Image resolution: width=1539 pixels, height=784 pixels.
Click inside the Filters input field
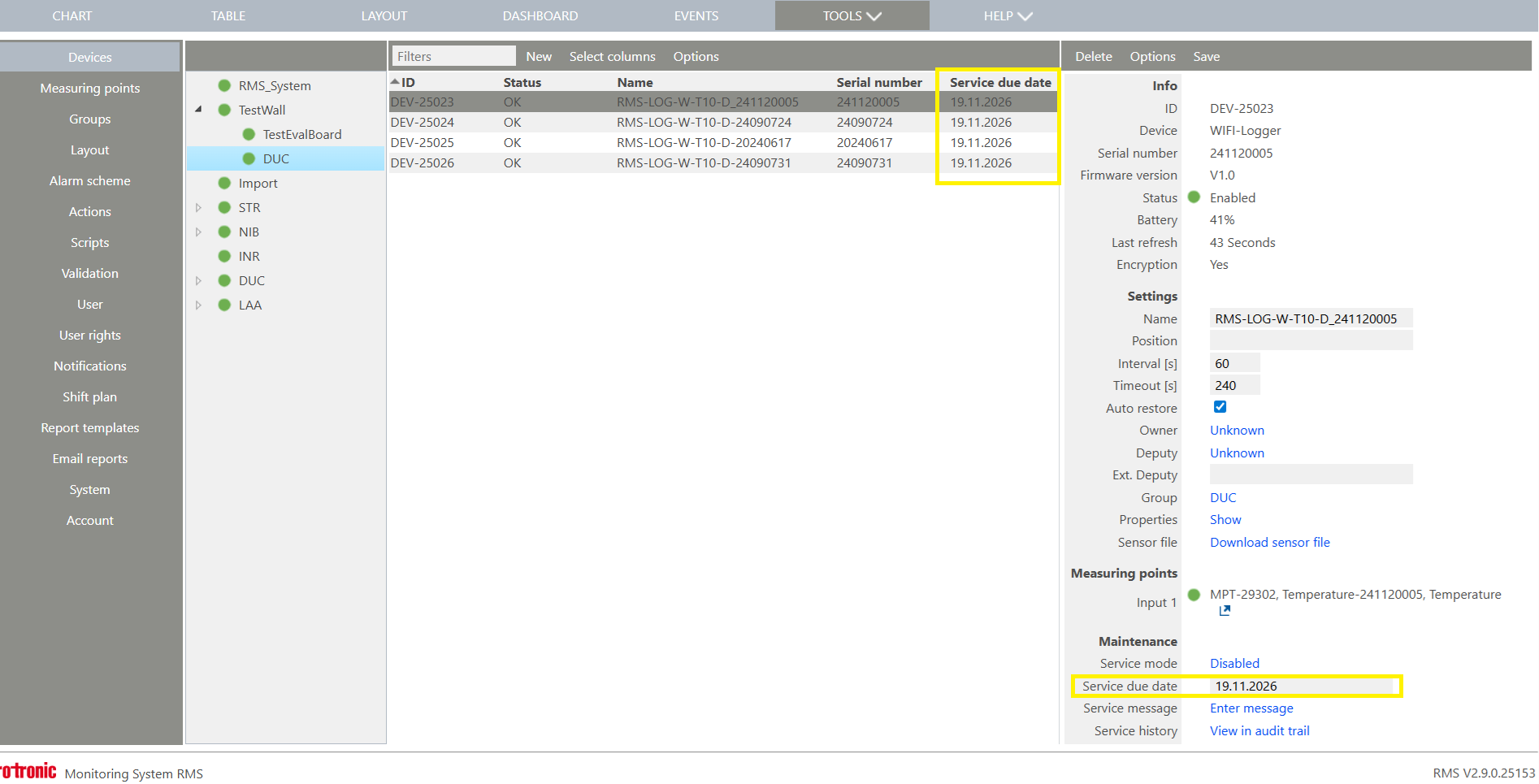click(453, 55)
